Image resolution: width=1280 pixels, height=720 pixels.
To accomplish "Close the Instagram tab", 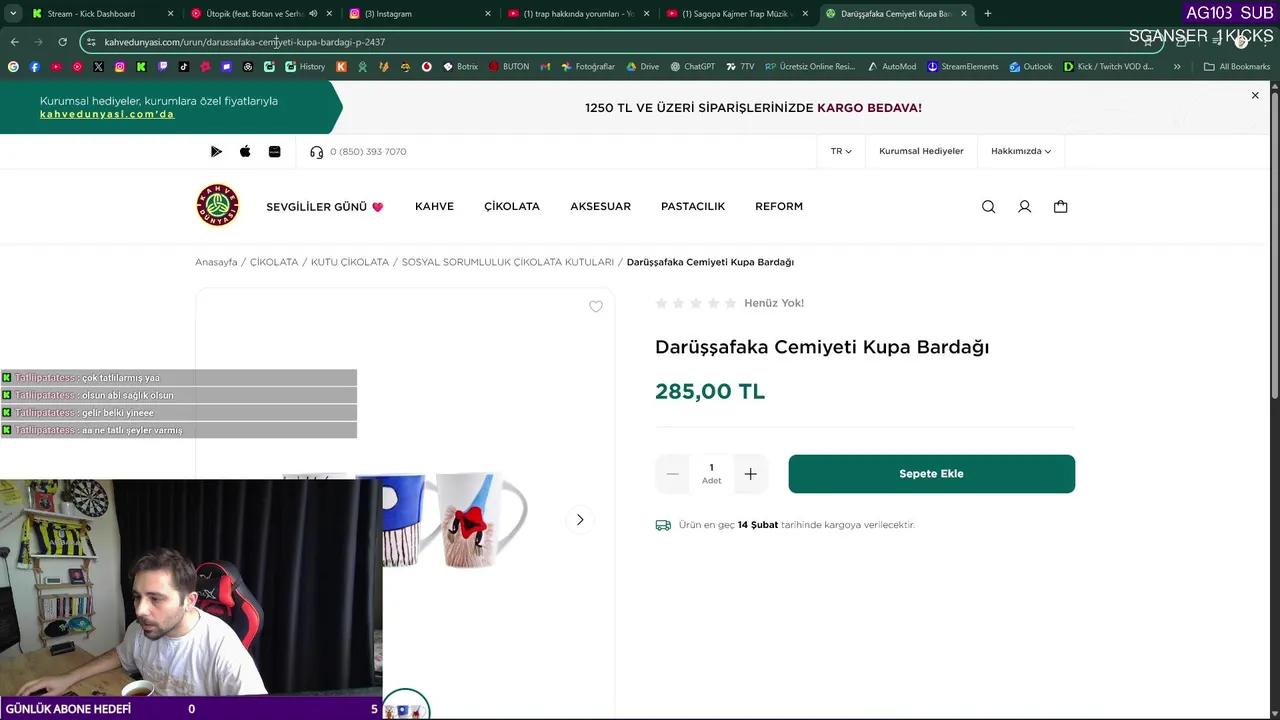I will point(488,14).
